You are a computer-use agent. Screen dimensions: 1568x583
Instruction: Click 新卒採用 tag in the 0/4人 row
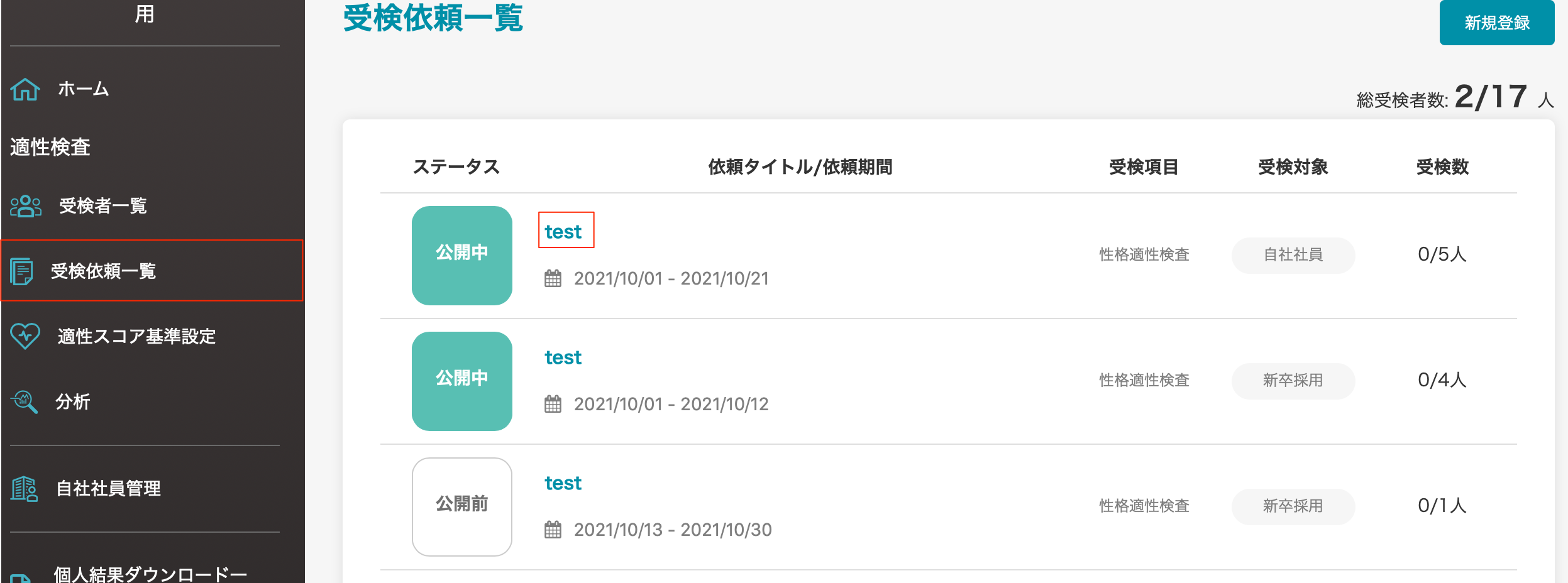pyautogui.click(x=1293, y=381)
